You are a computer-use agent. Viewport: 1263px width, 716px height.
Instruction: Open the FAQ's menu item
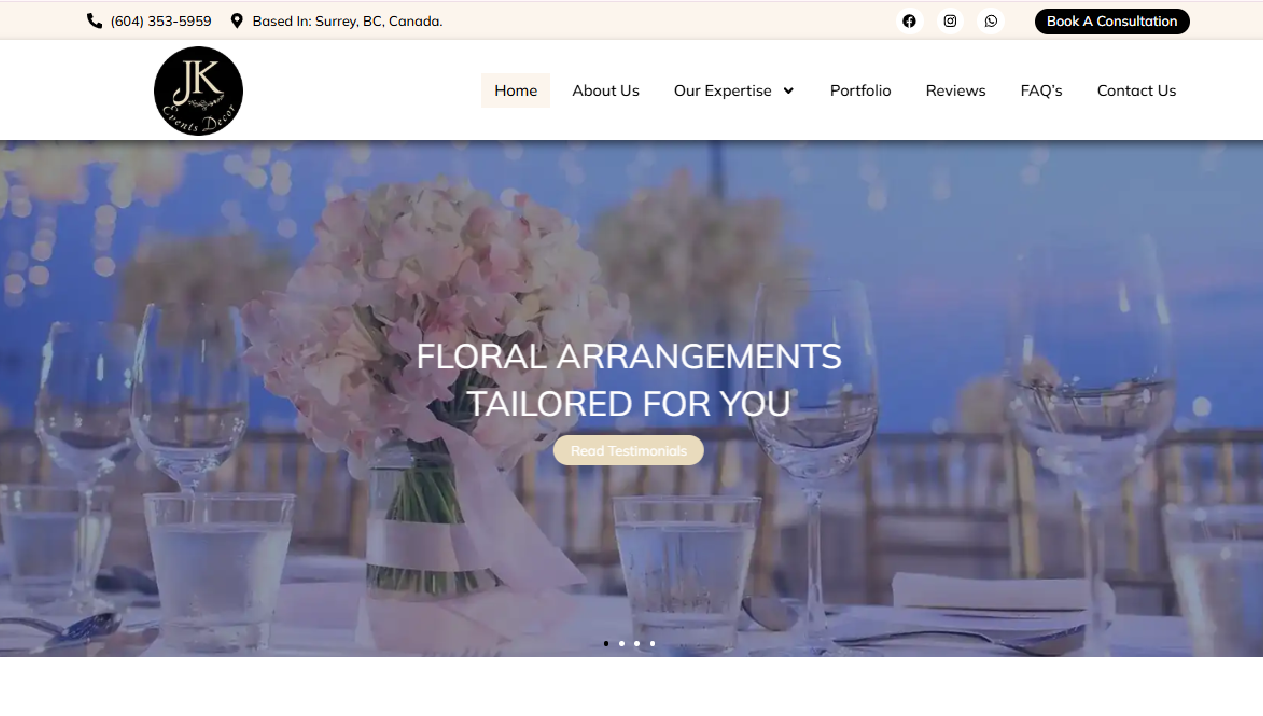point(1041,91)
